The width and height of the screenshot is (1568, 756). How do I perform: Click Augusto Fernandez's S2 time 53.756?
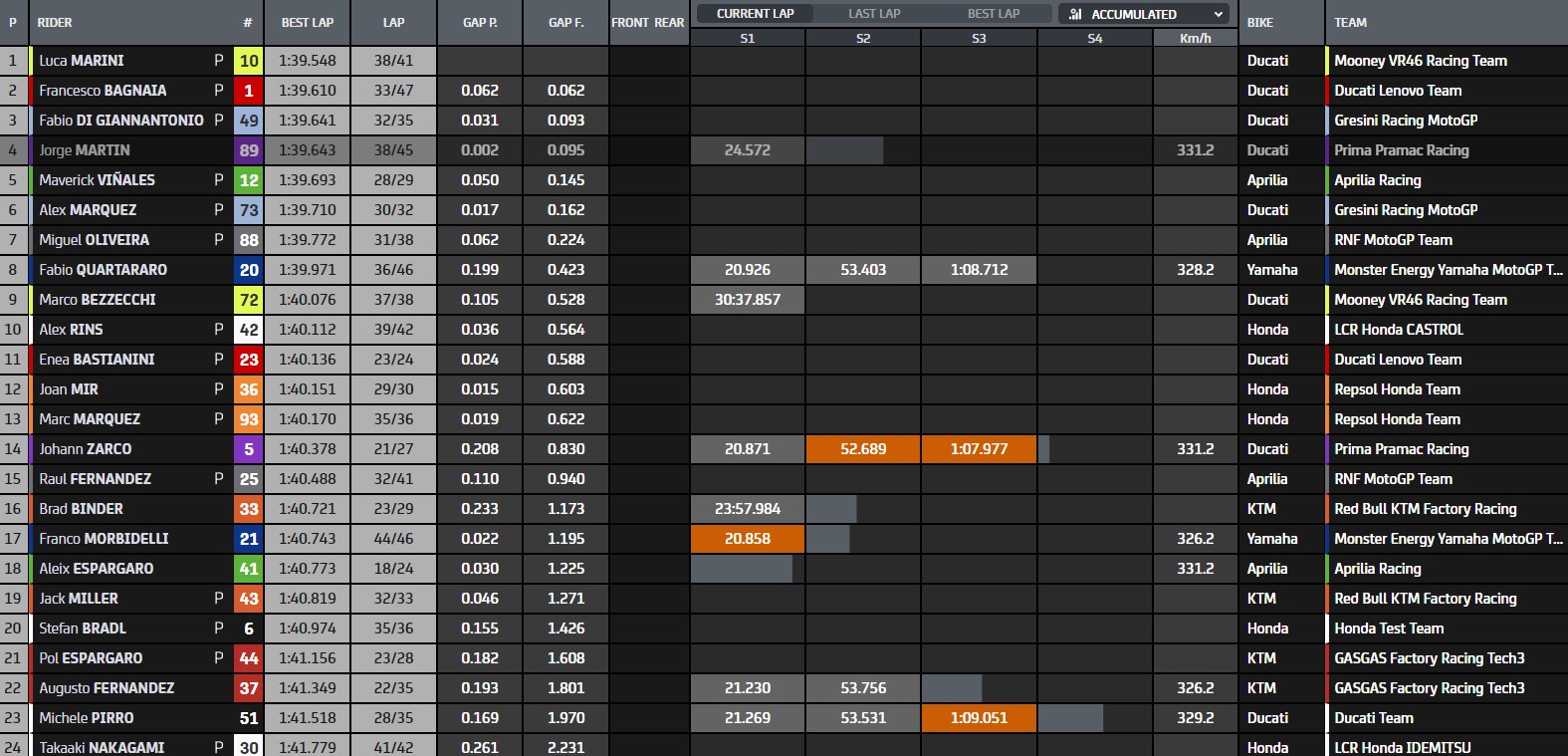click(863, 688)
